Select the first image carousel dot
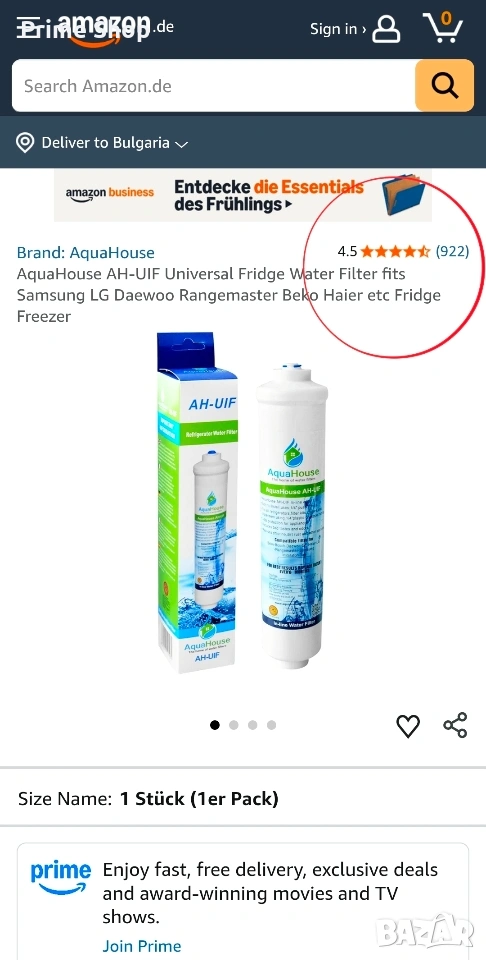The image size is (486, 960). 215,725
